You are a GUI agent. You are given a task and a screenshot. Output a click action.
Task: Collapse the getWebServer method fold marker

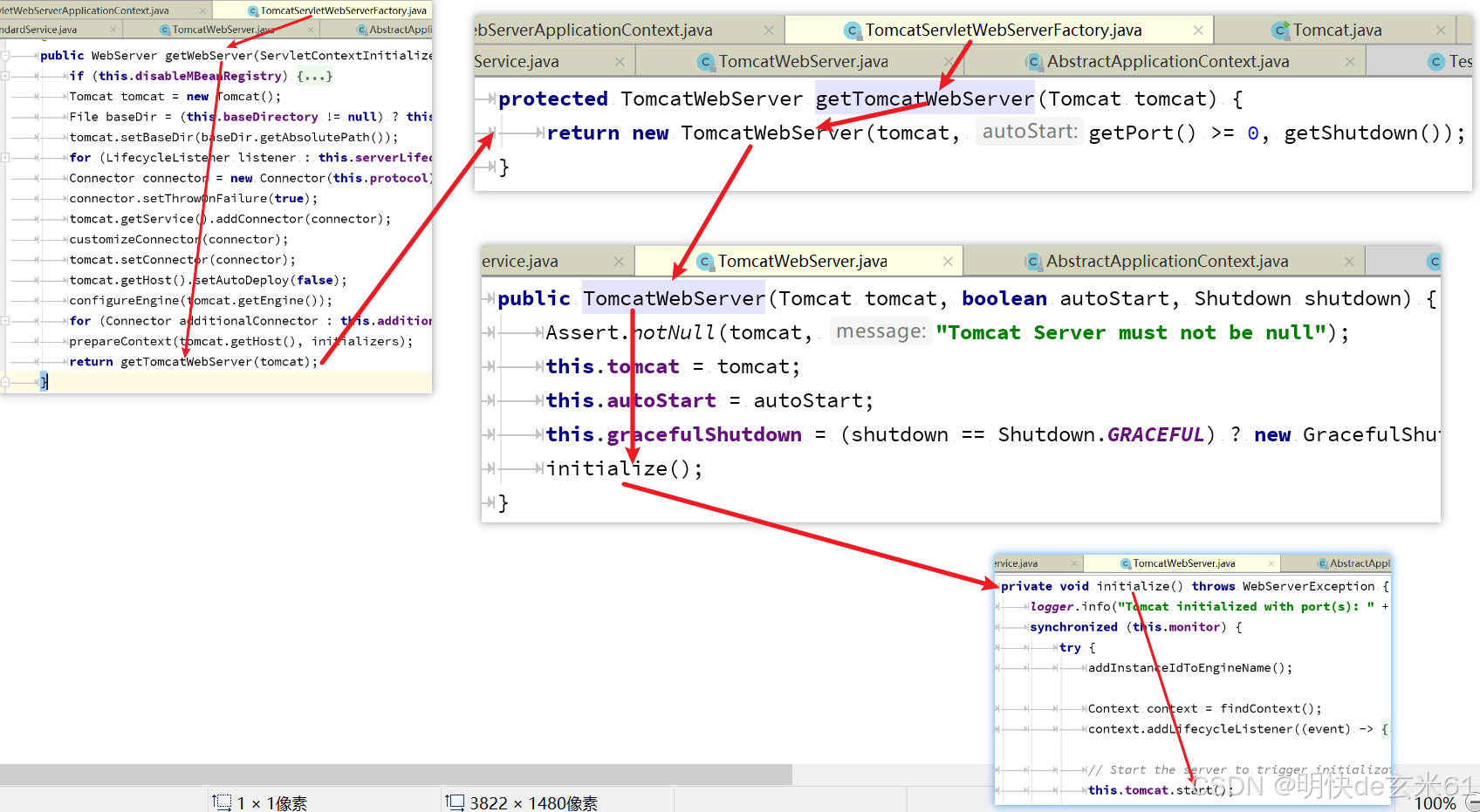click(x=5, y=56)
